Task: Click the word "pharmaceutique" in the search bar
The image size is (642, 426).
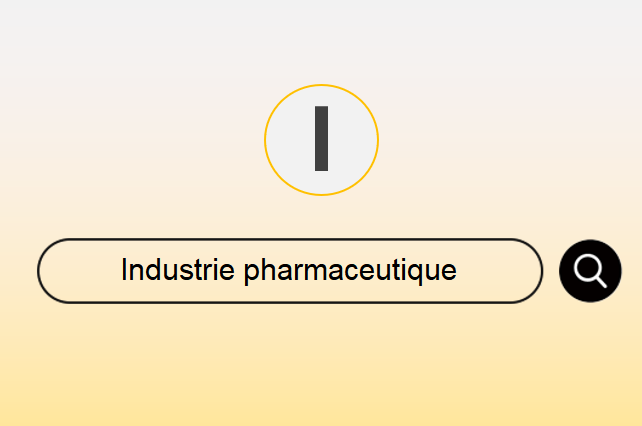Action: [350, 271]
